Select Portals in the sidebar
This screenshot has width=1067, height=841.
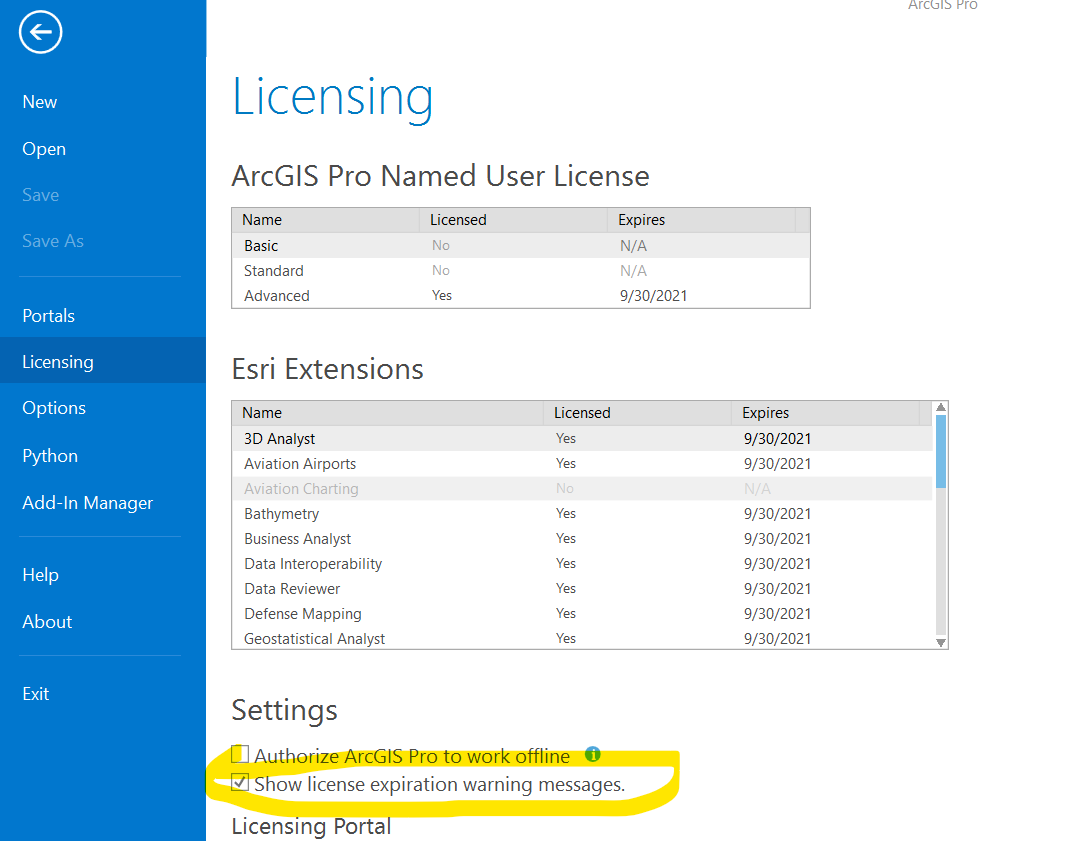click(x=48, y=315)
